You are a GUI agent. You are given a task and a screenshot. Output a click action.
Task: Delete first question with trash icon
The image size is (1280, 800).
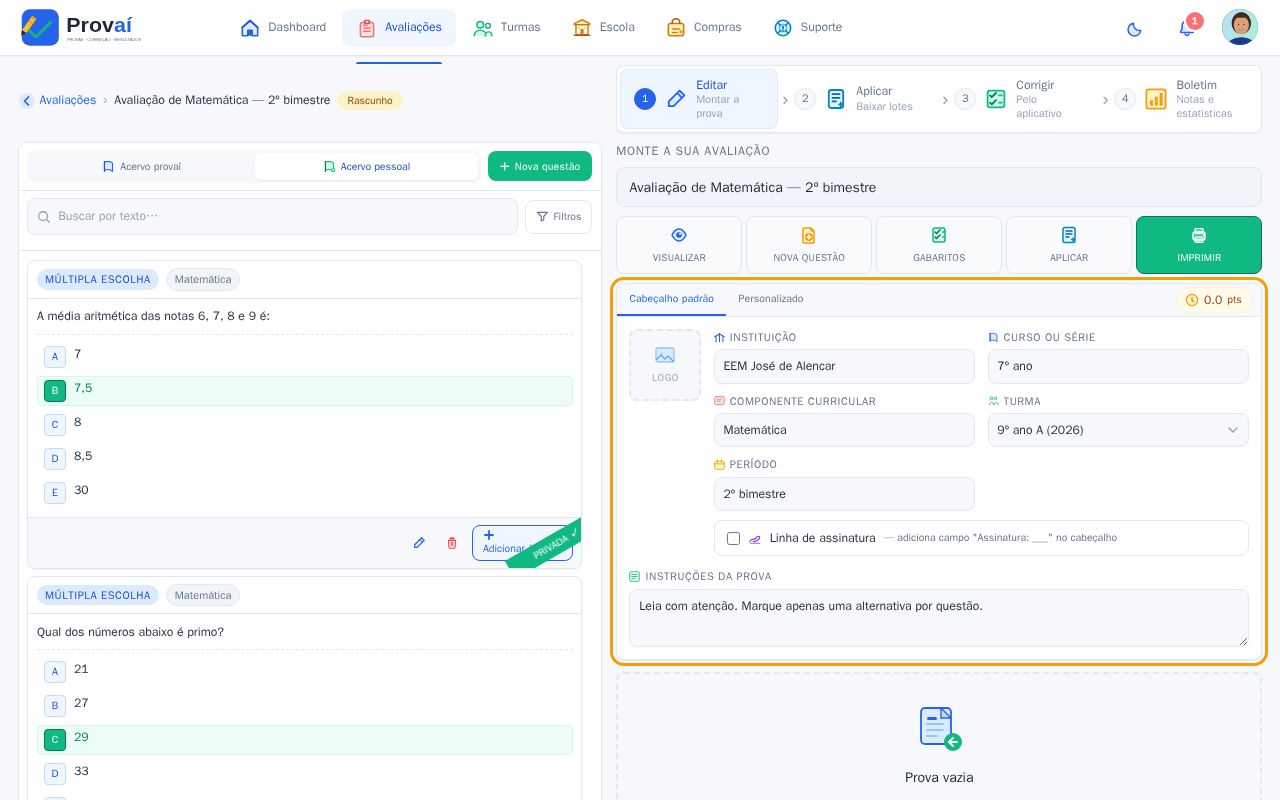coord(452,543)
